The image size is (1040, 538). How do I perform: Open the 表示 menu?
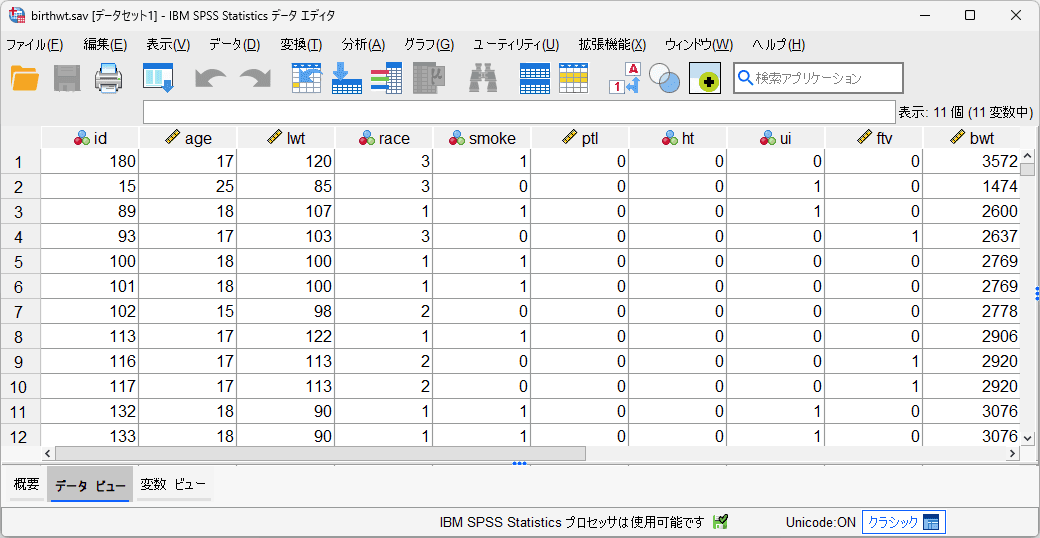click(168, 45)
